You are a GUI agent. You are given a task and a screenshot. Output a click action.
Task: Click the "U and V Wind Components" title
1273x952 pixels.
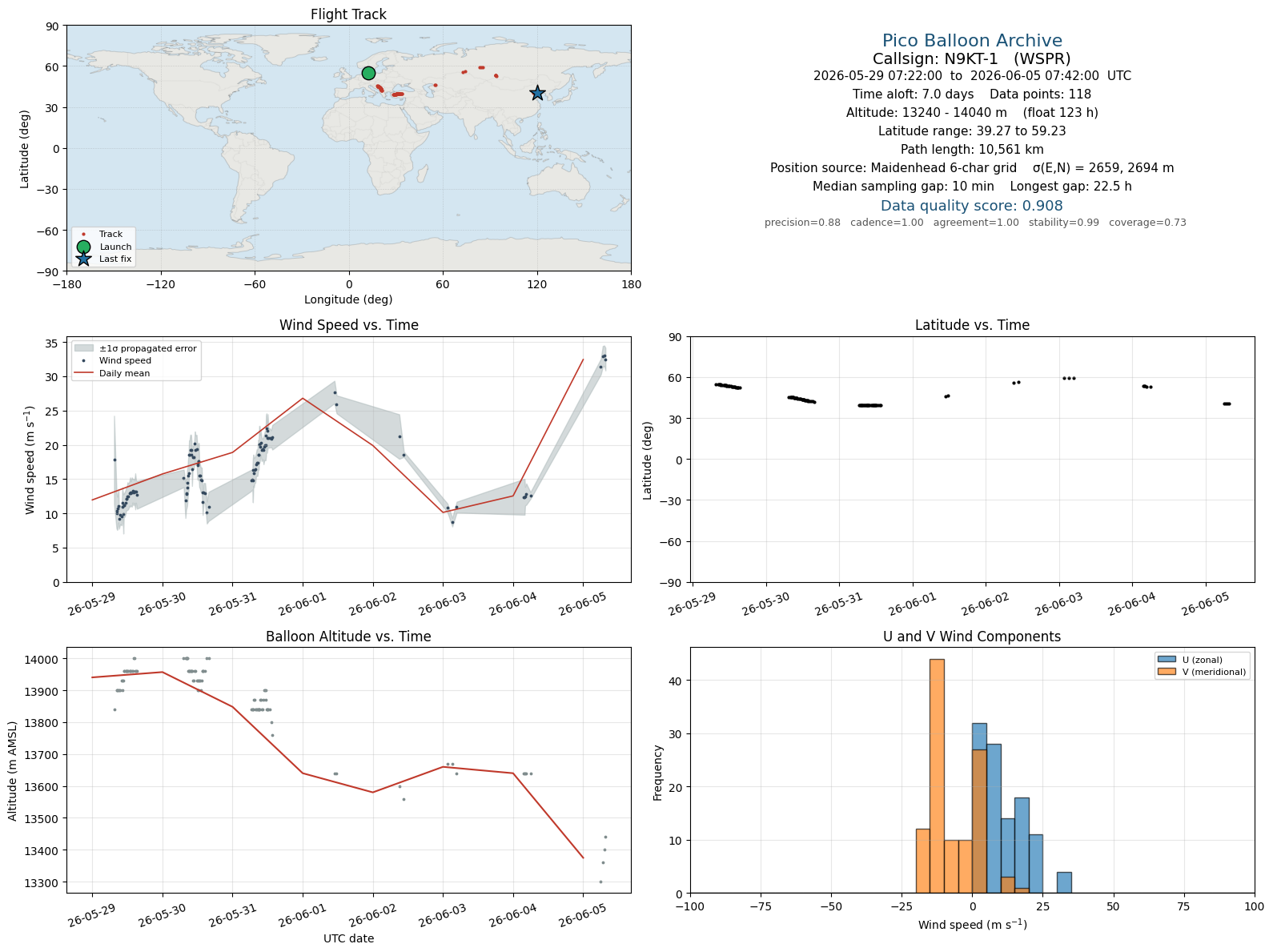972,637
